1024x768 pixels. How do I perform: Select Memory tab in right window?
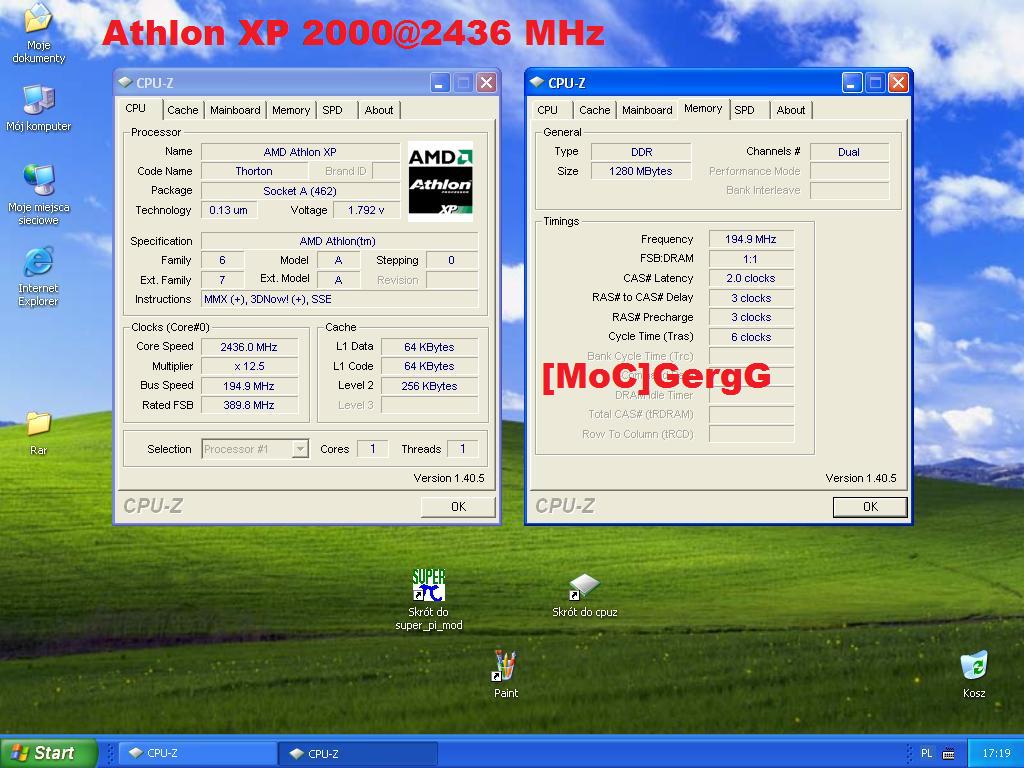703,108
